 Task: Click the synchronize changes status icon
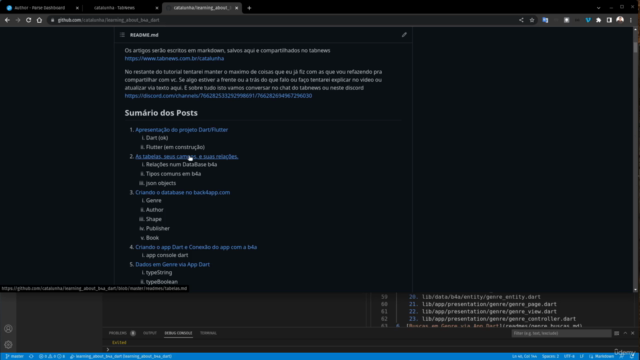31,356
